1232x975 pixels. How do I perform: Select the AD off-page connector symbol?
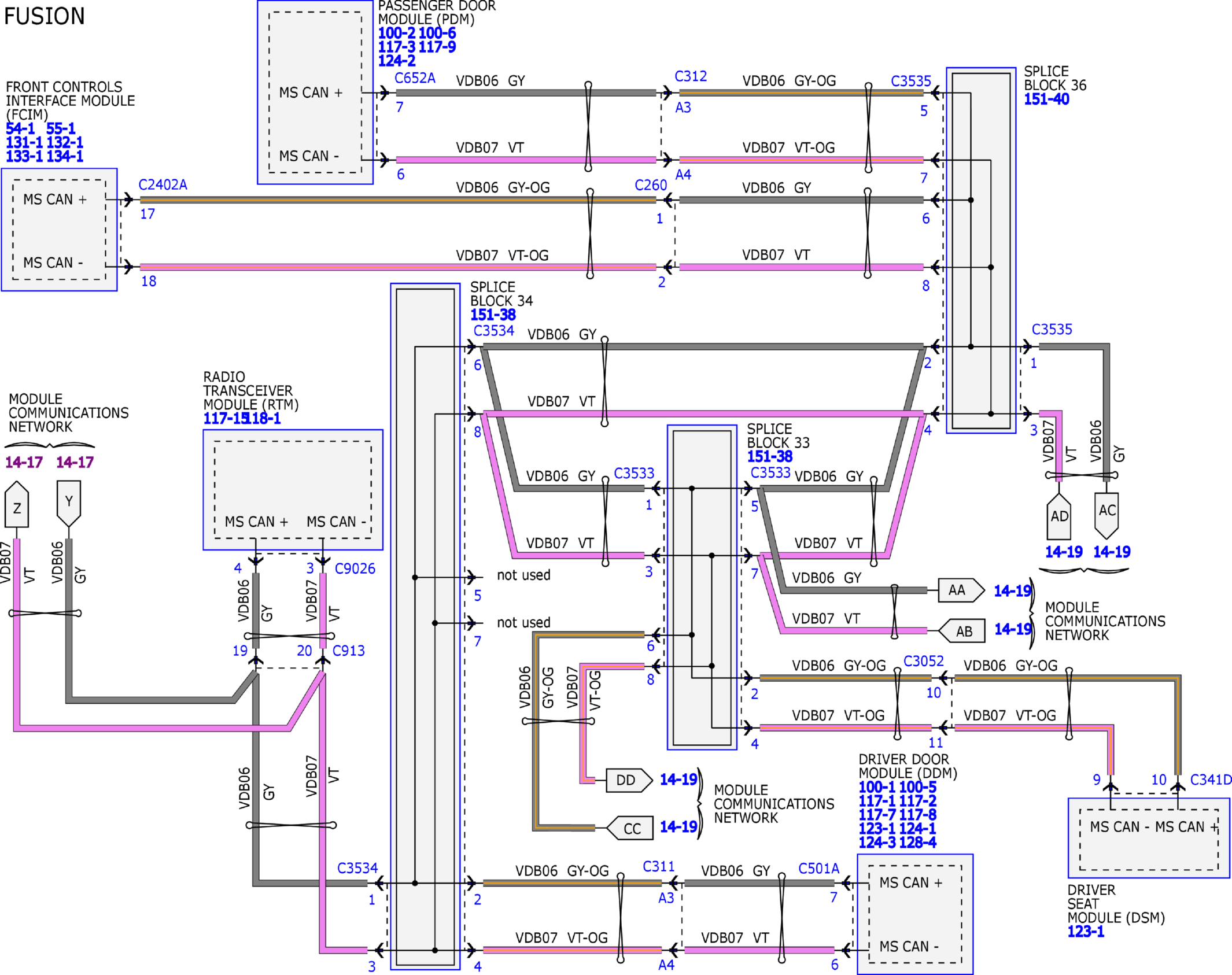1059,516
